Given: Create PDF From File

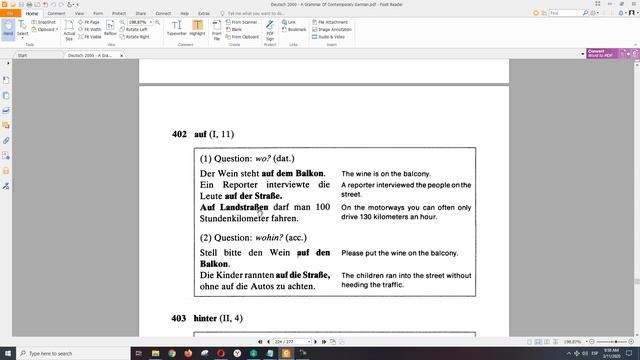Looking at the screenshot, I should (x=217, y=30).
